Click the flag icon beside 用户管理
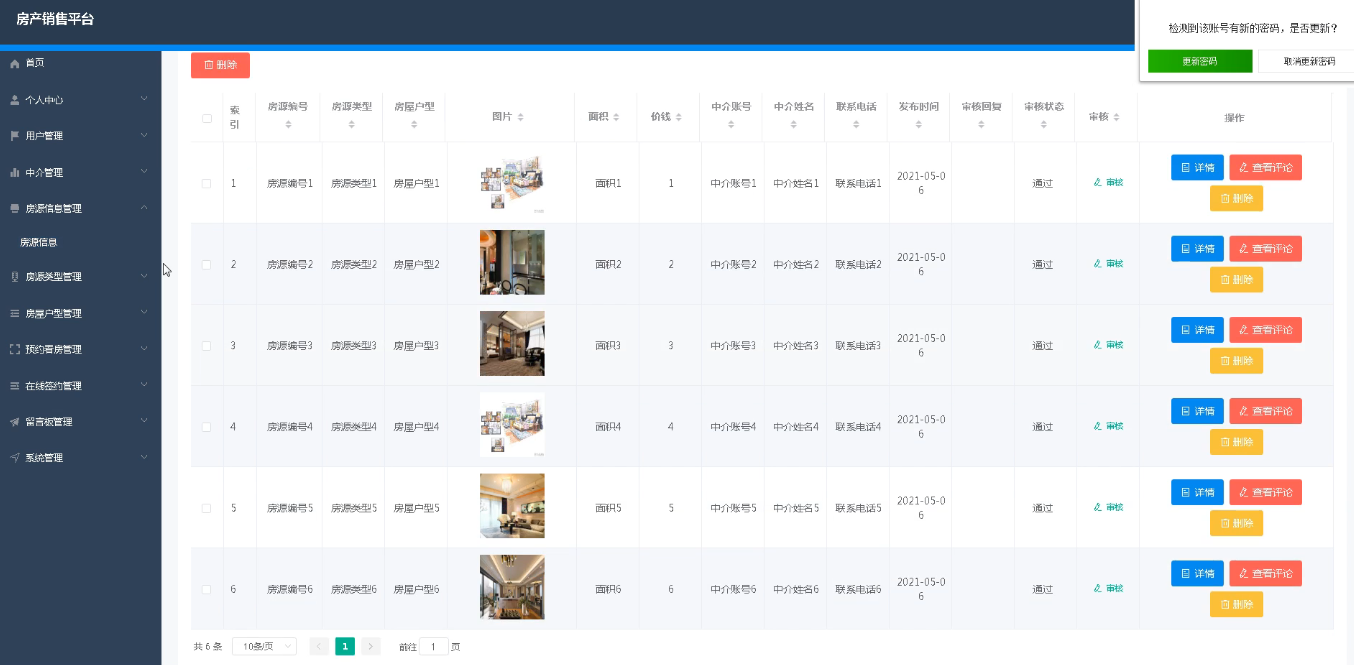Image resolution: width=1354 pixels, height=665 pixels. point(15,135)
